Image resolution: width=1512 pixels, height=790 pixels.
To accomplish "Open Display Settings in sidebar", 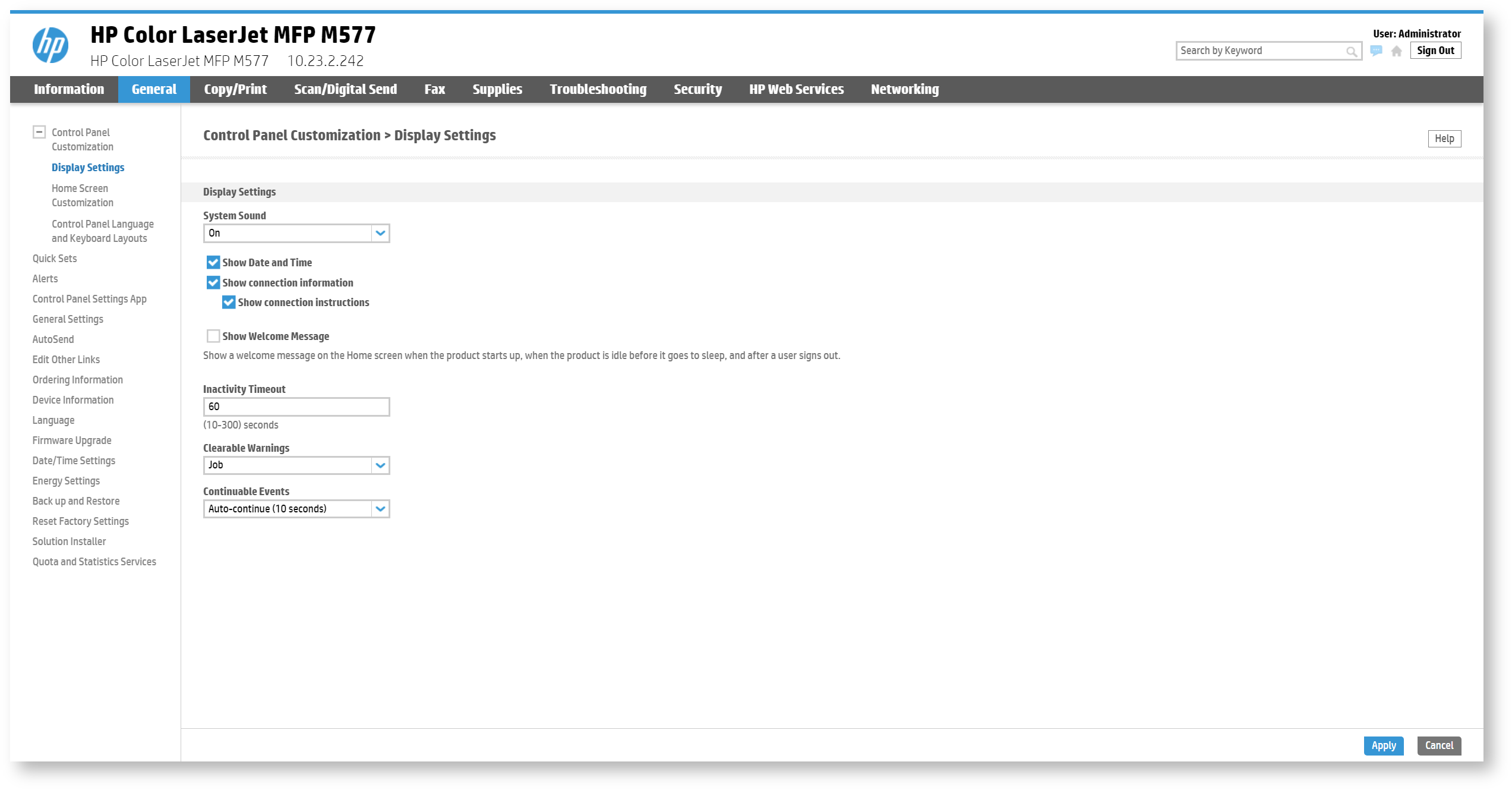I will click(88, 168).
